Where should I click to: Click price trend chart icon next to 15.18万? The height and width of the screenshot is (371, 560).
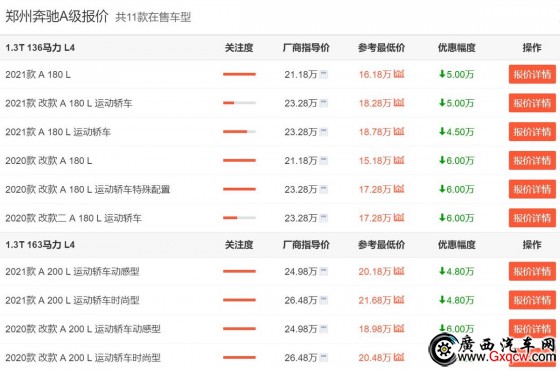coord(399,160)
